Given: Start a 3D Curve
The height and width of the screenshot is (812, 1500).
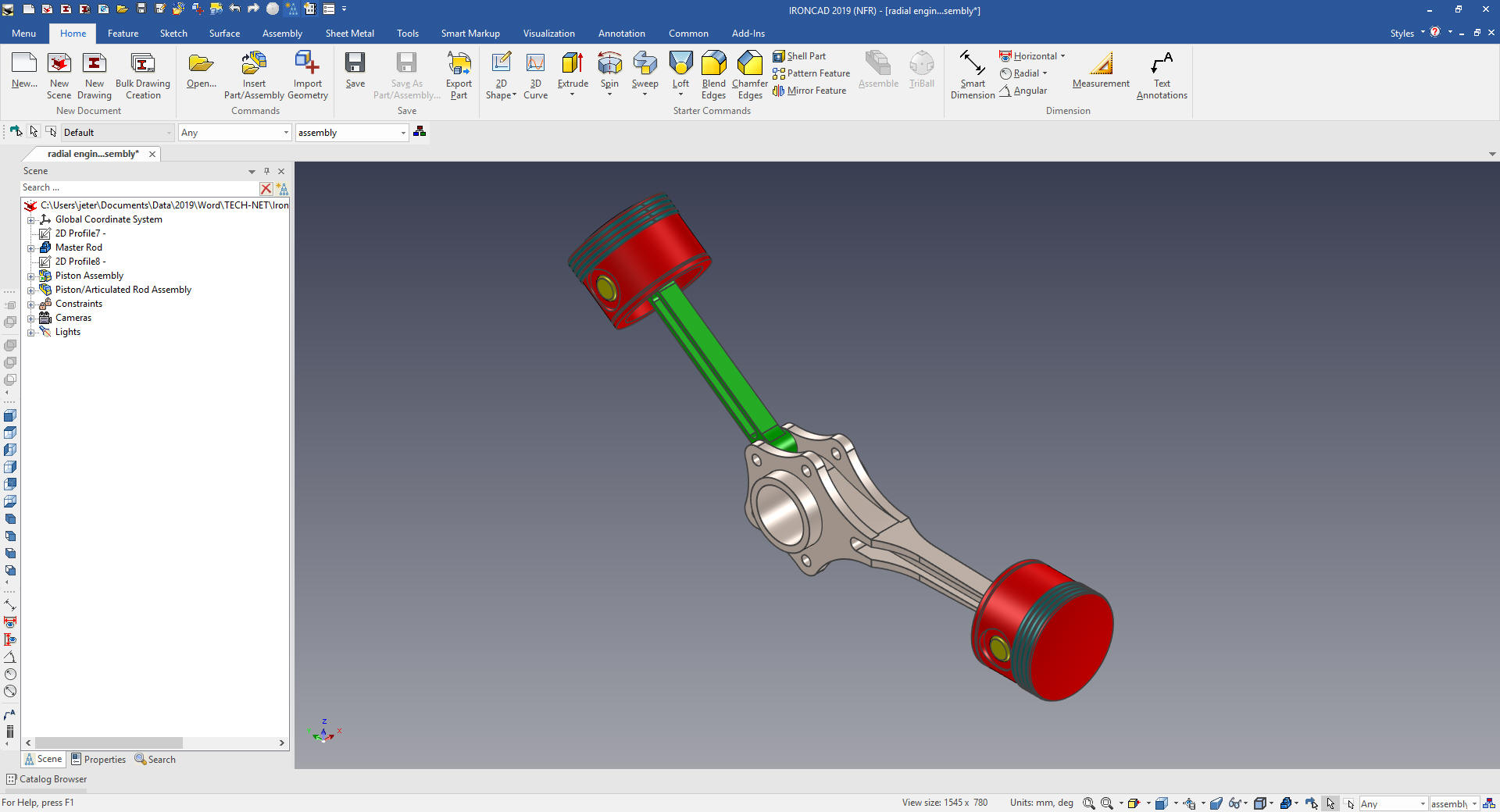Looking at the screenshot, I should tap(535, 76).
